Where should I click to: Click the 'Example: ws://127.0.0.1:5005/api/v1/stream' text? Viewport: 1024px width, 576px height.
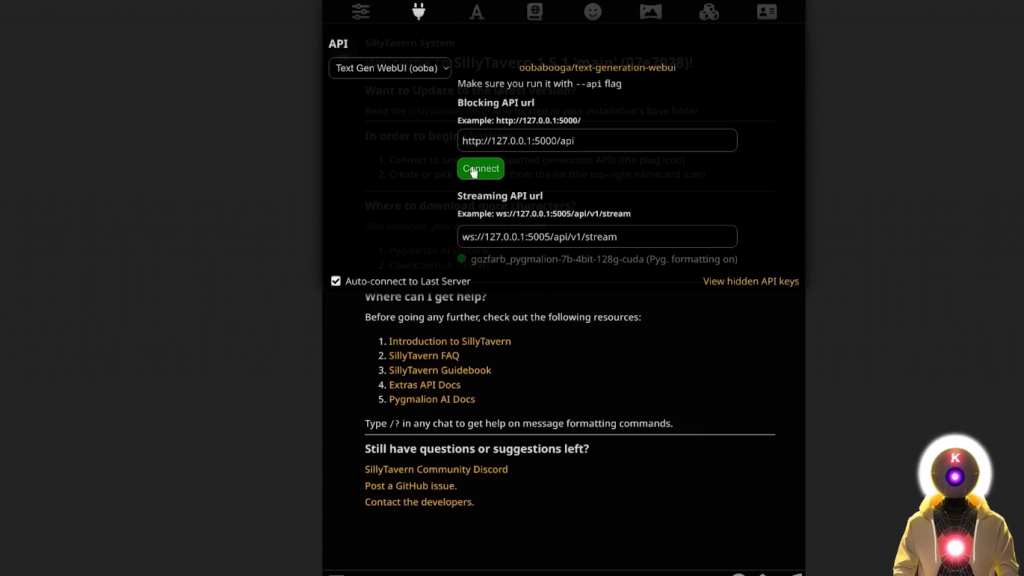click(x=544, y=214)
